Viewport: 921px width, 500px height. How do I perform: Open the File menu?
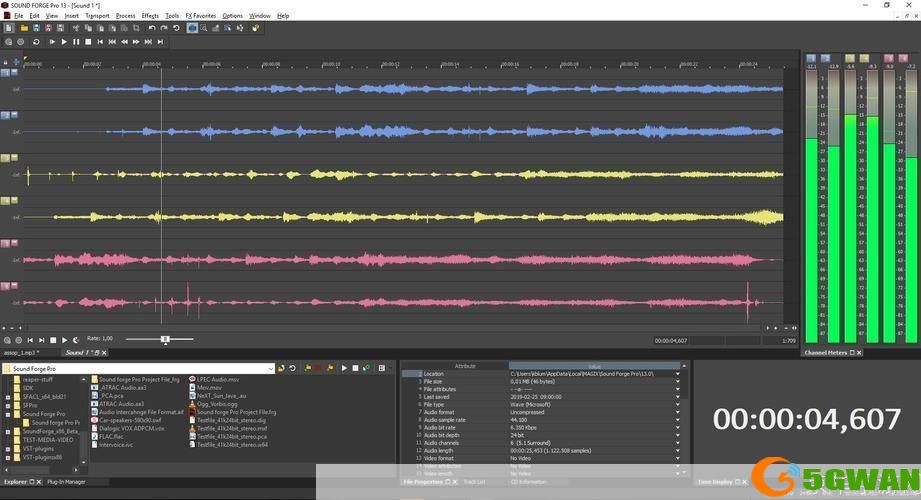pos(18,16)
